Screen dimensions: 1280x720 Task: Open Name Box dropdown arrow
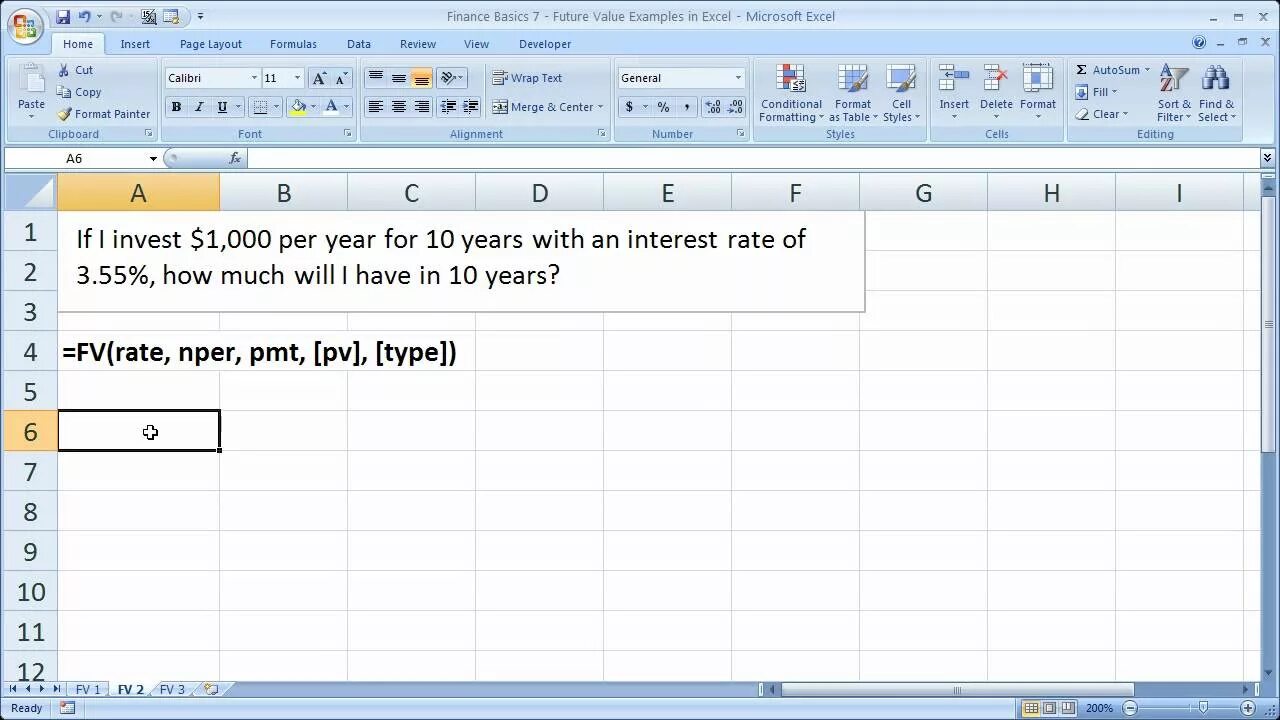coord(153,159)
